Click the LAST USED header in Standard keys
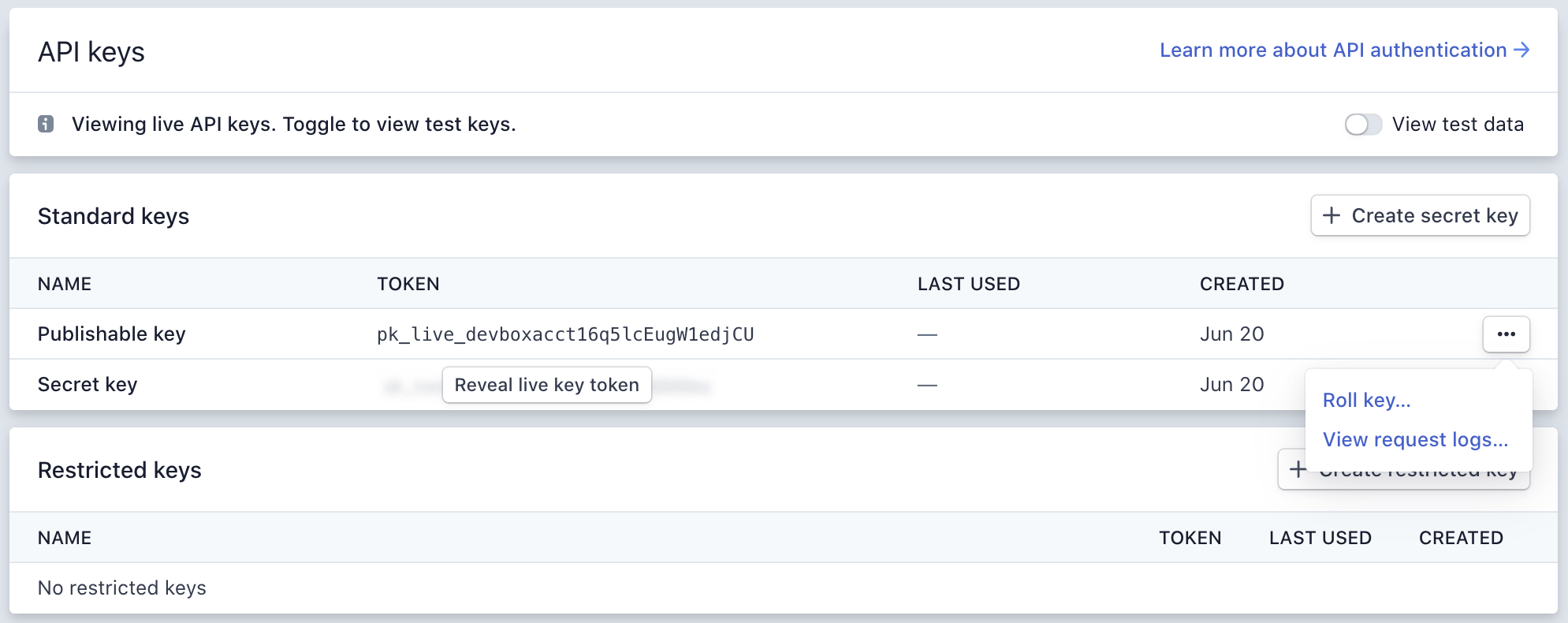This screenshot has height=623, width=1568. [x=968, y=284]
